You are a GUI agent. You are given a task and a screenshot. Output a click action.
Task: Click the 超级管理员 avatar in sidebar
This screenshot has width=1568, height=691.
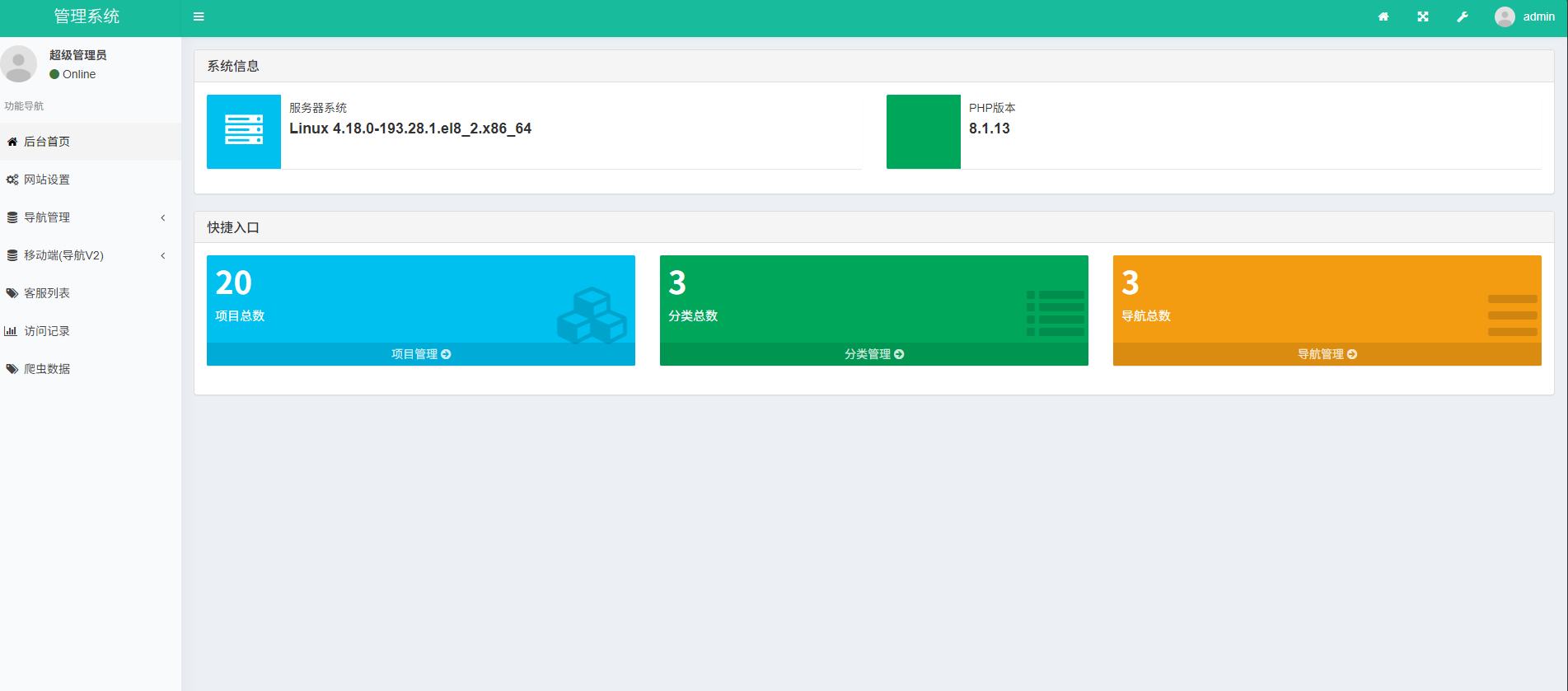coord(19,64)
